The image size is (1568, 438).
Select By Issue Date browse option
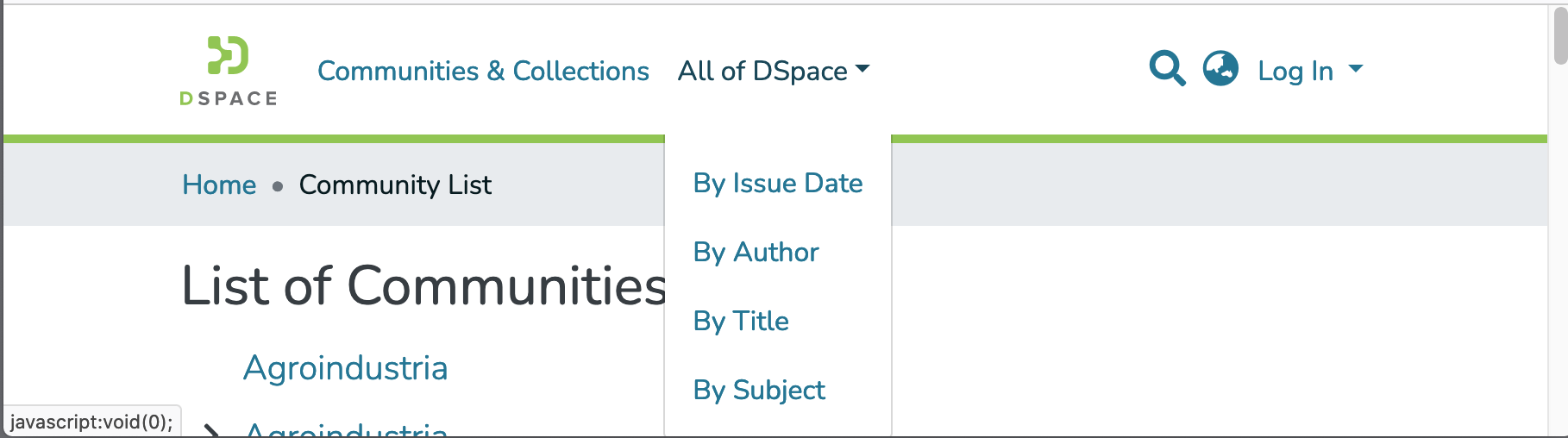click(x=777, y=183)
